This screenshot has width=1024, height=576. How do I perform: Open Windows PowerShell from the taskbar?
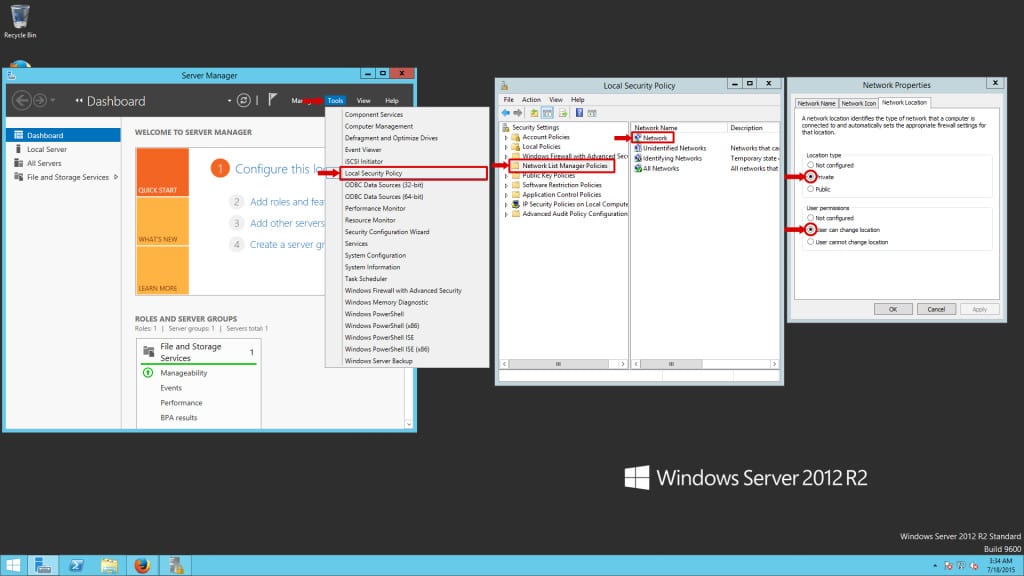(76, 565)
